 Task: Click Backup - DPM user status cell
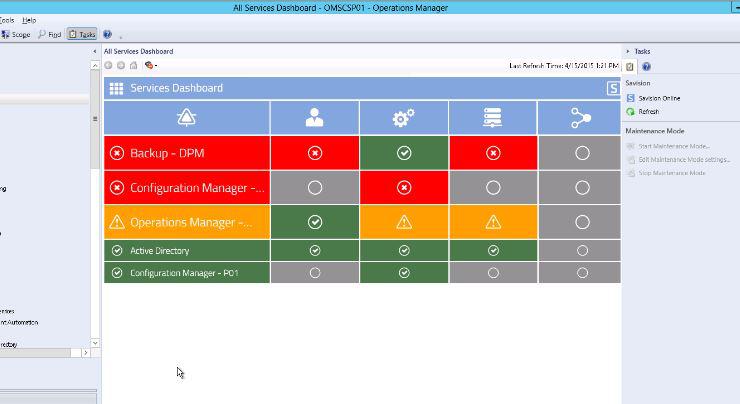(315, 153)
